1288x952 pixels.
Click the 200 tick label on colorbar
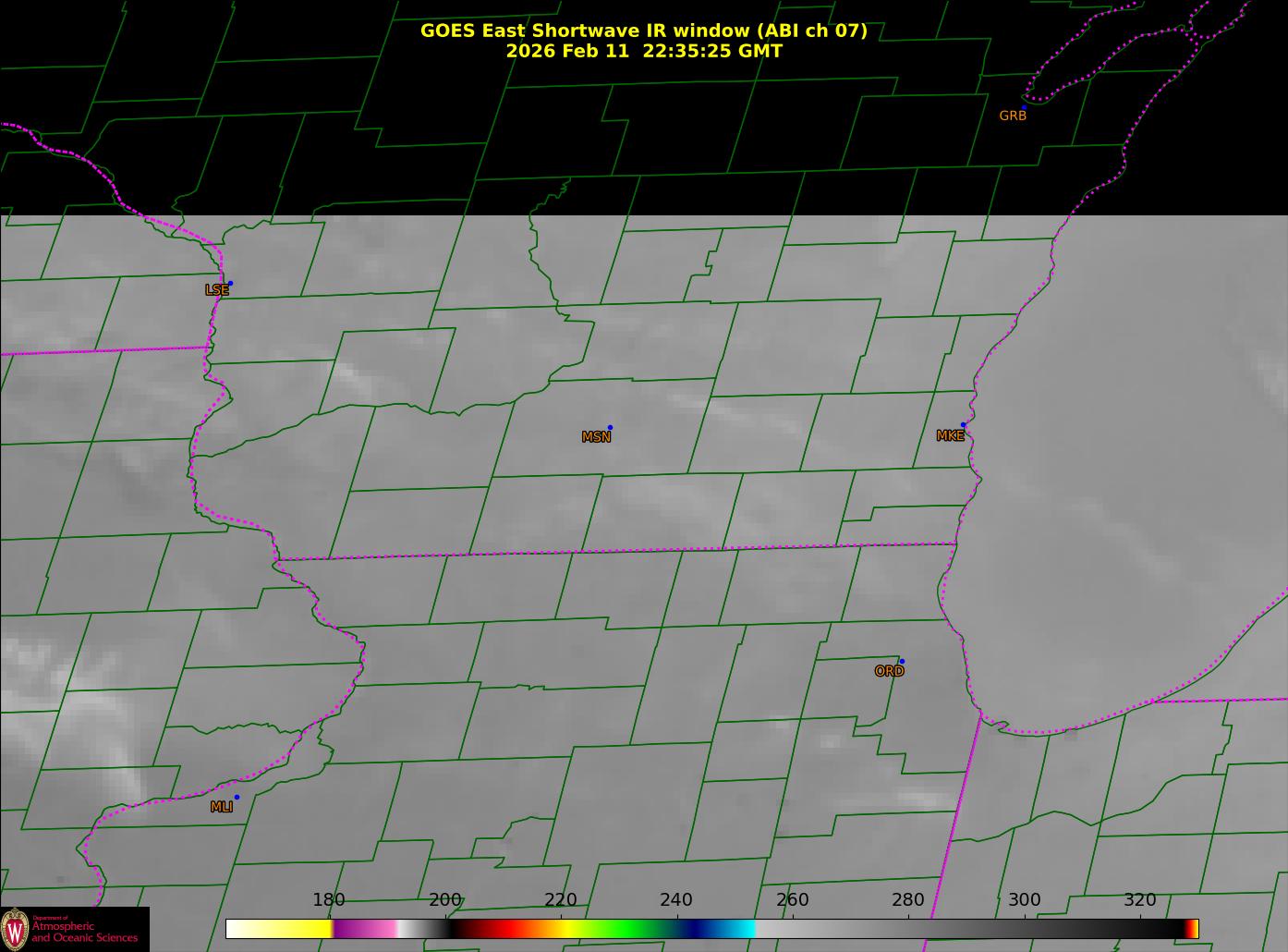coord(444,899)
